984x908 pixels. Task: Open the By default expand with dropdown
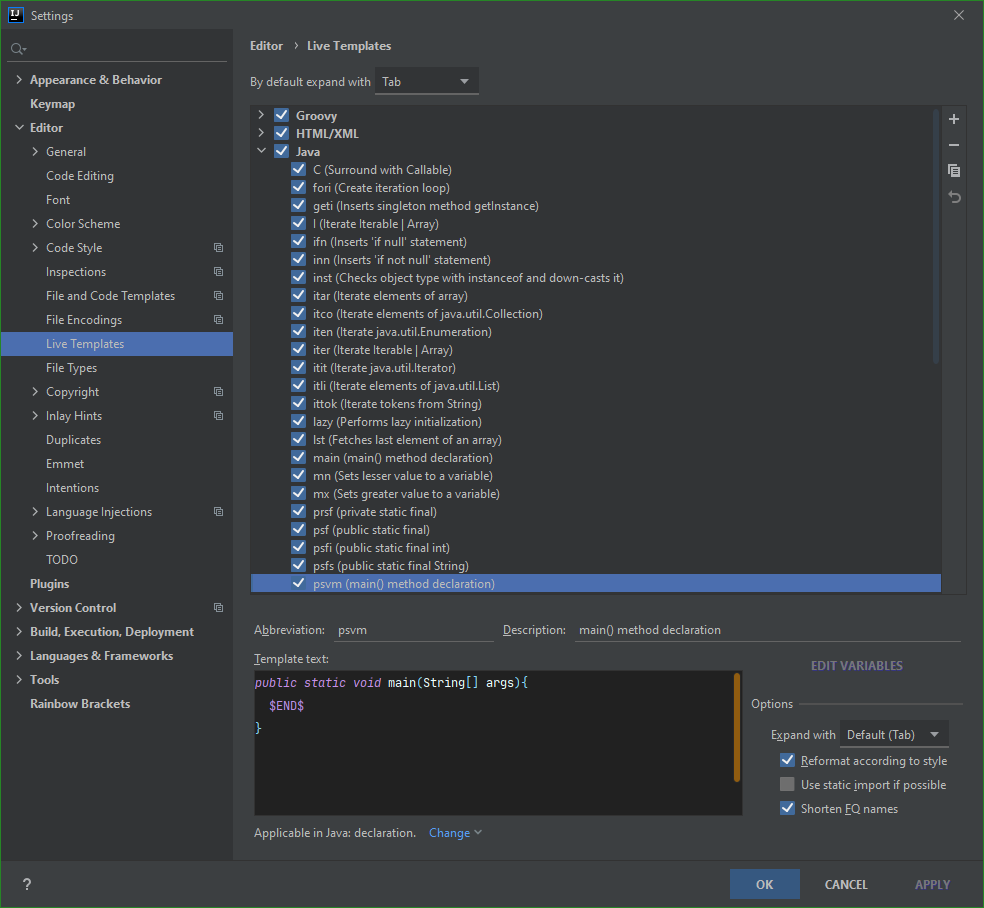point(426,81)
